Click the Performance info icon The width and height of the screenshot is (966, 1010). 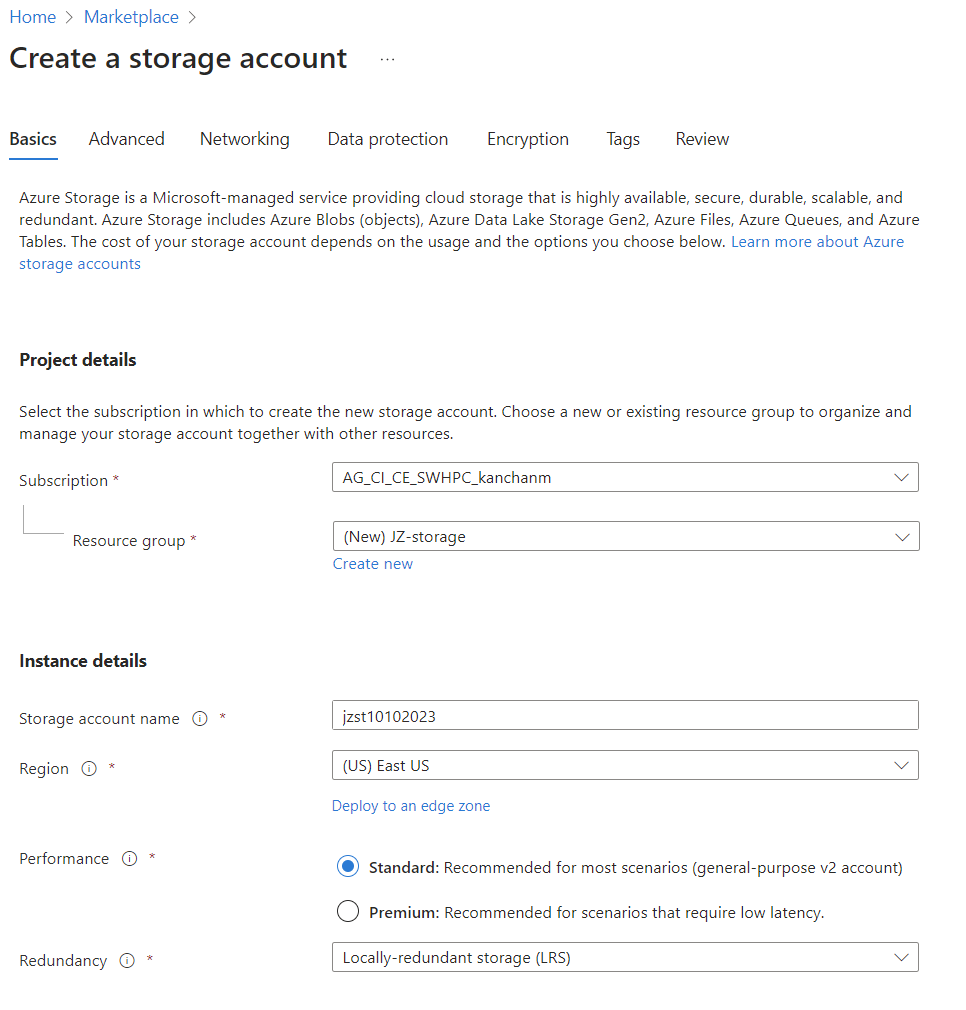coord(129,859)
